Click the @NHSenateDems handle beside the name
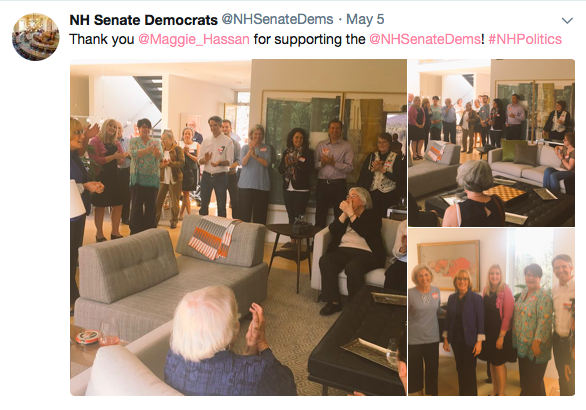 tap(277, 19)
